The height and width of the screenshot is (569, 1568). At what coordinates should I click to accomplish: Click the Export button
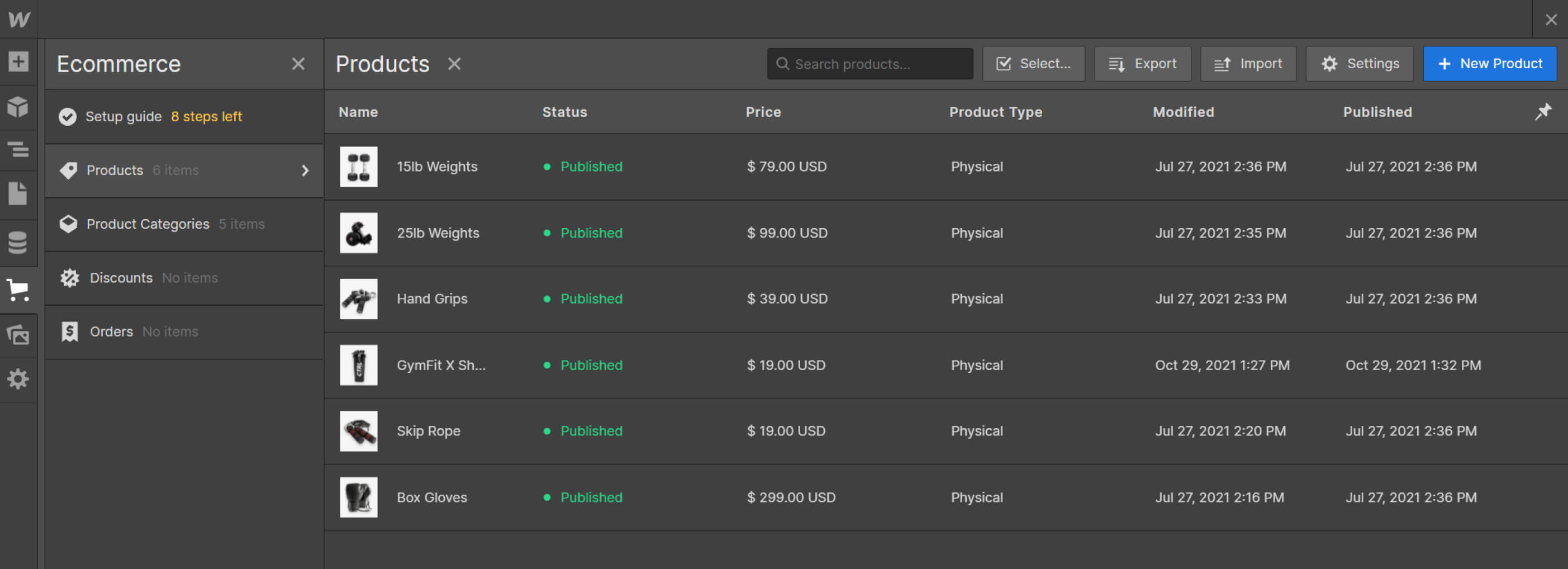1143,64
